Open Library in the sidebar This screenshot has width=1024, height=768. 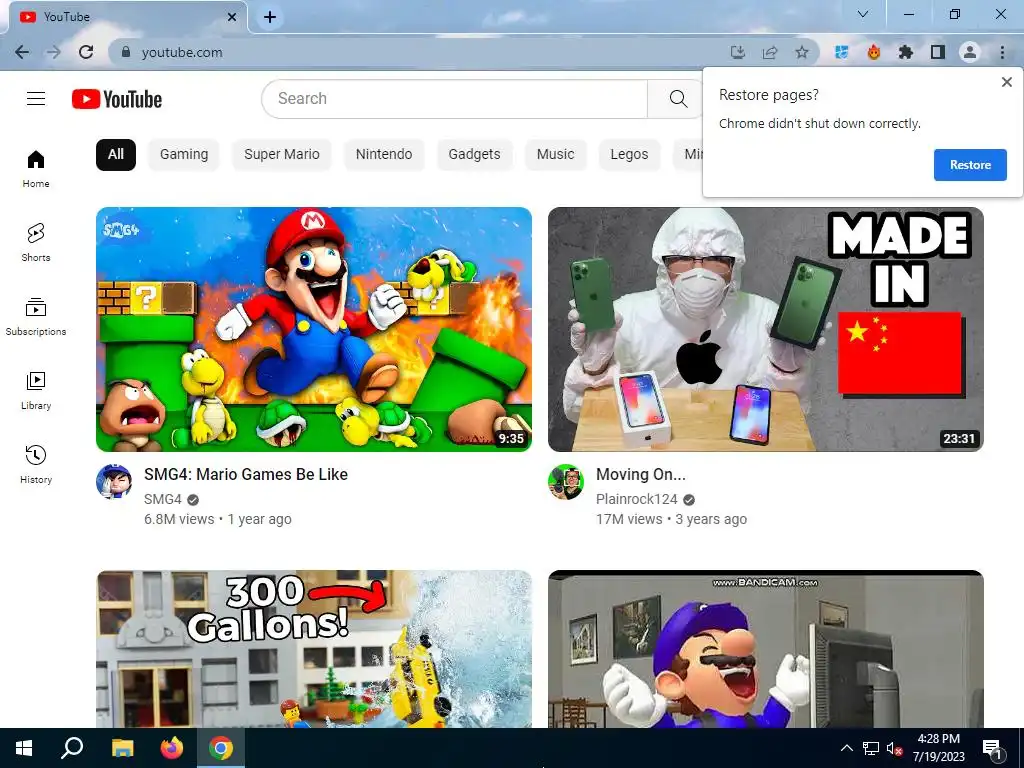36,391
